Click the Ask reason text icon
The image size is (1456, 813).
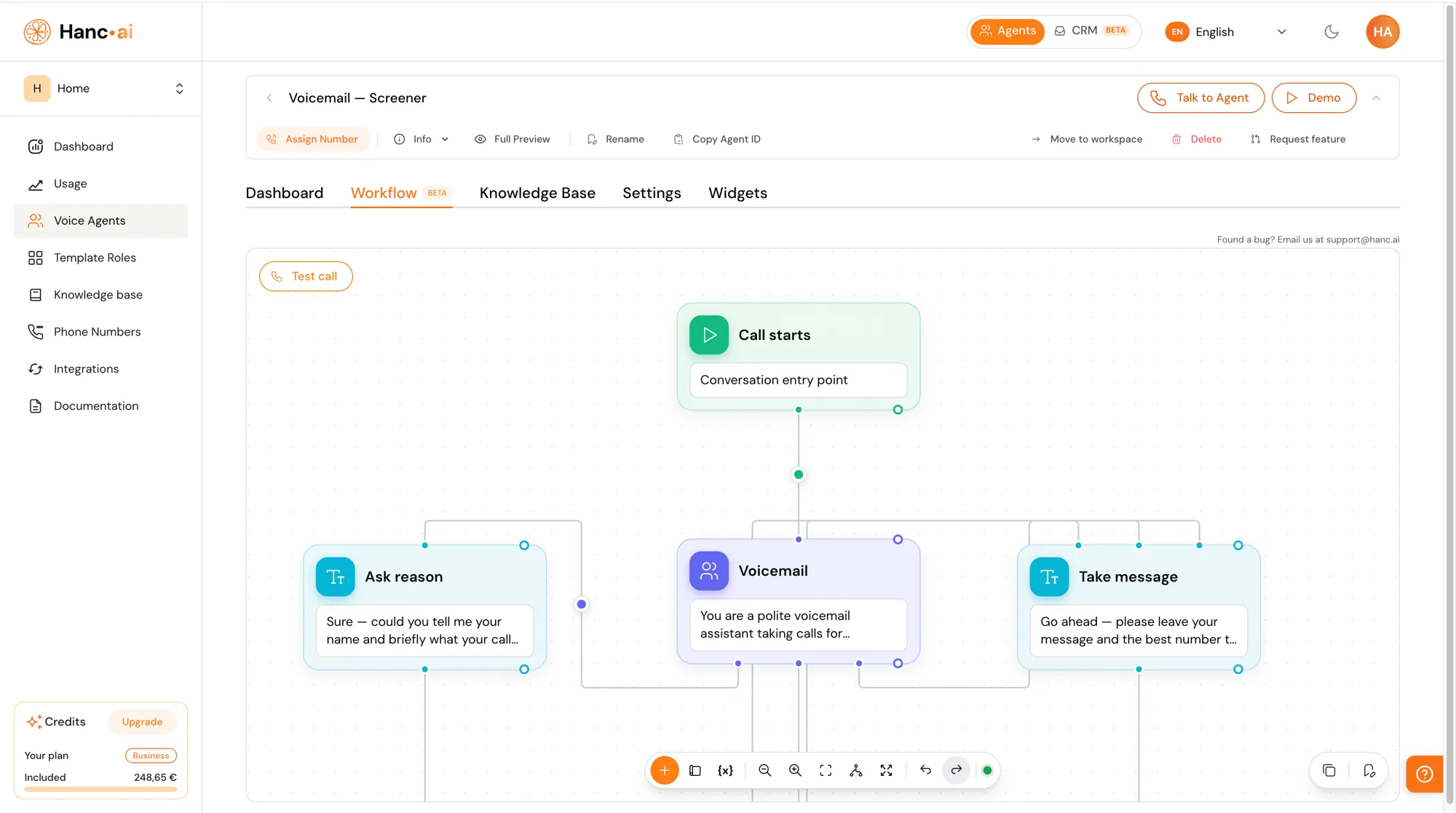point(336,576)
